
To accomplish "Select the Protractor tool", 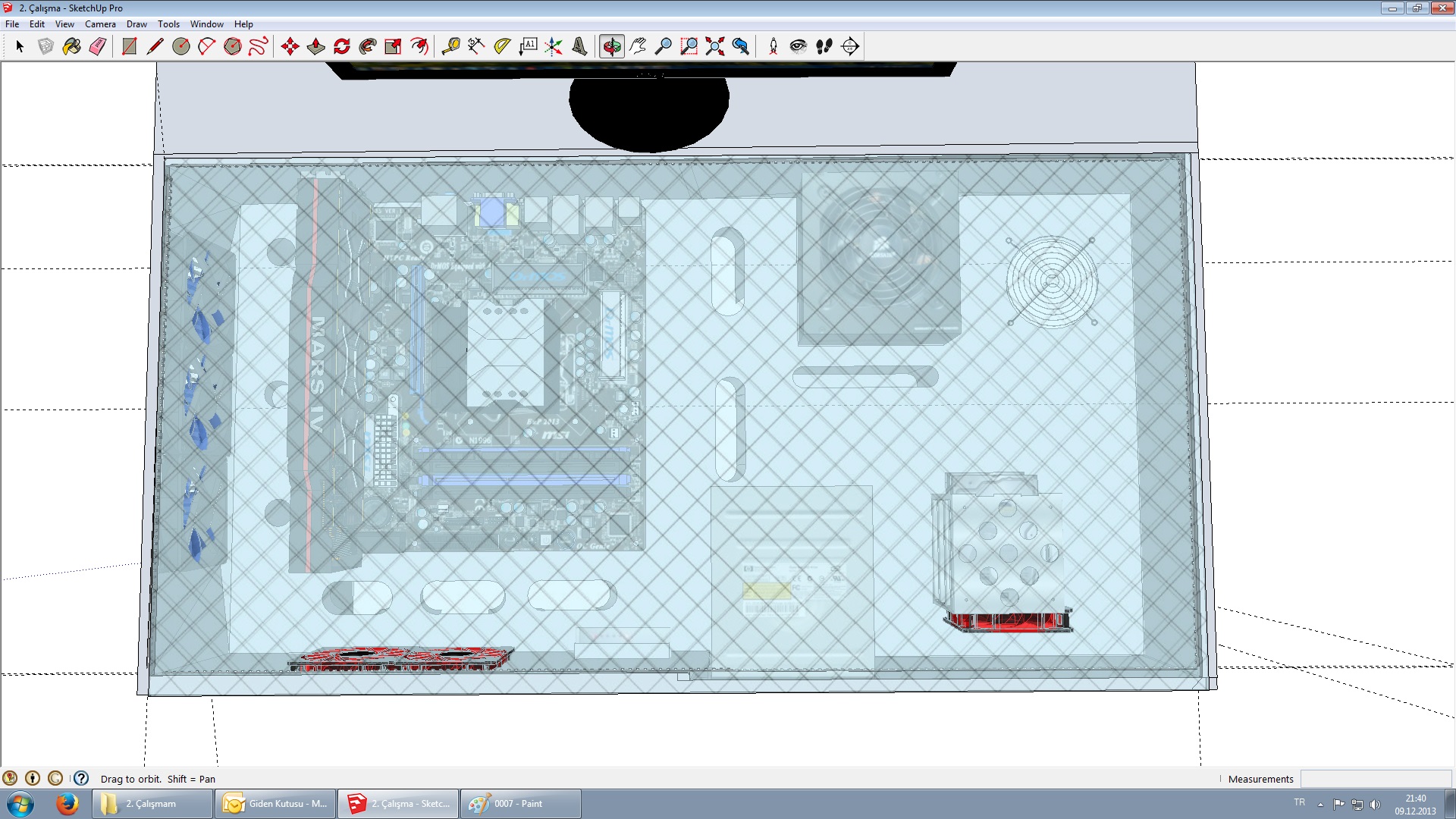I will pos(503,46).
